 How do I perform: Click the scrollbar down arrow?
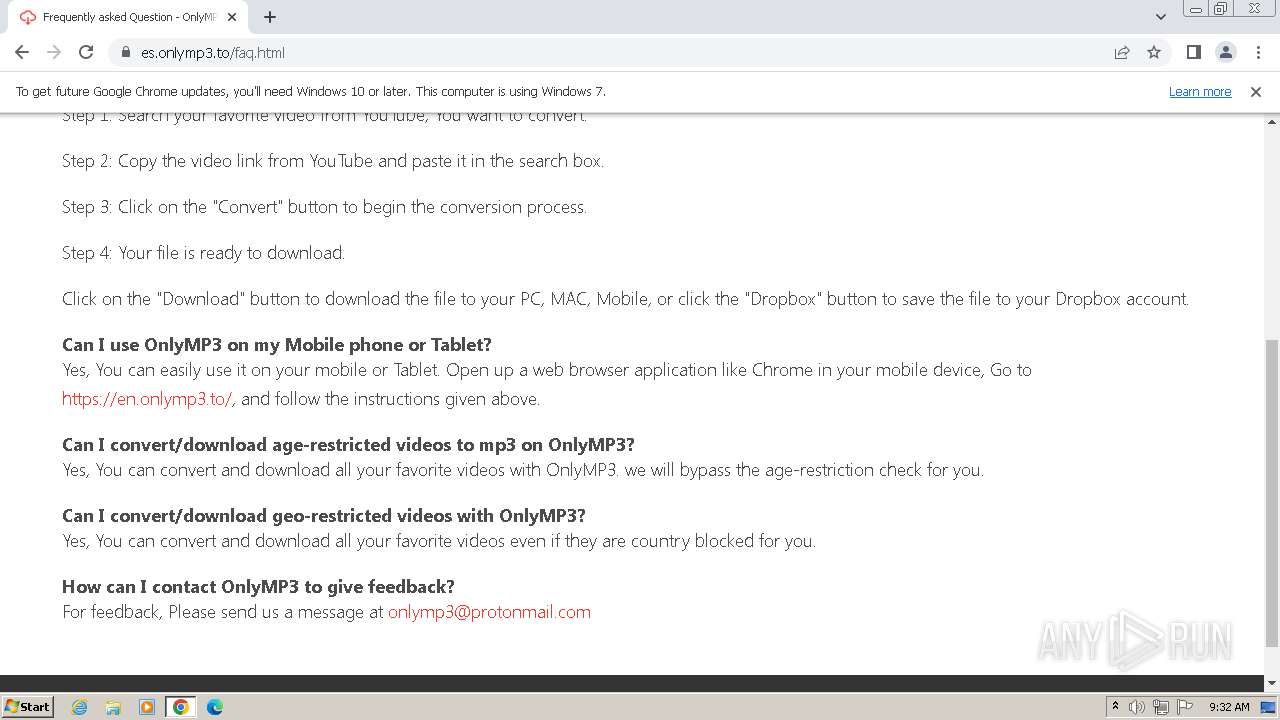point(1272,683)
